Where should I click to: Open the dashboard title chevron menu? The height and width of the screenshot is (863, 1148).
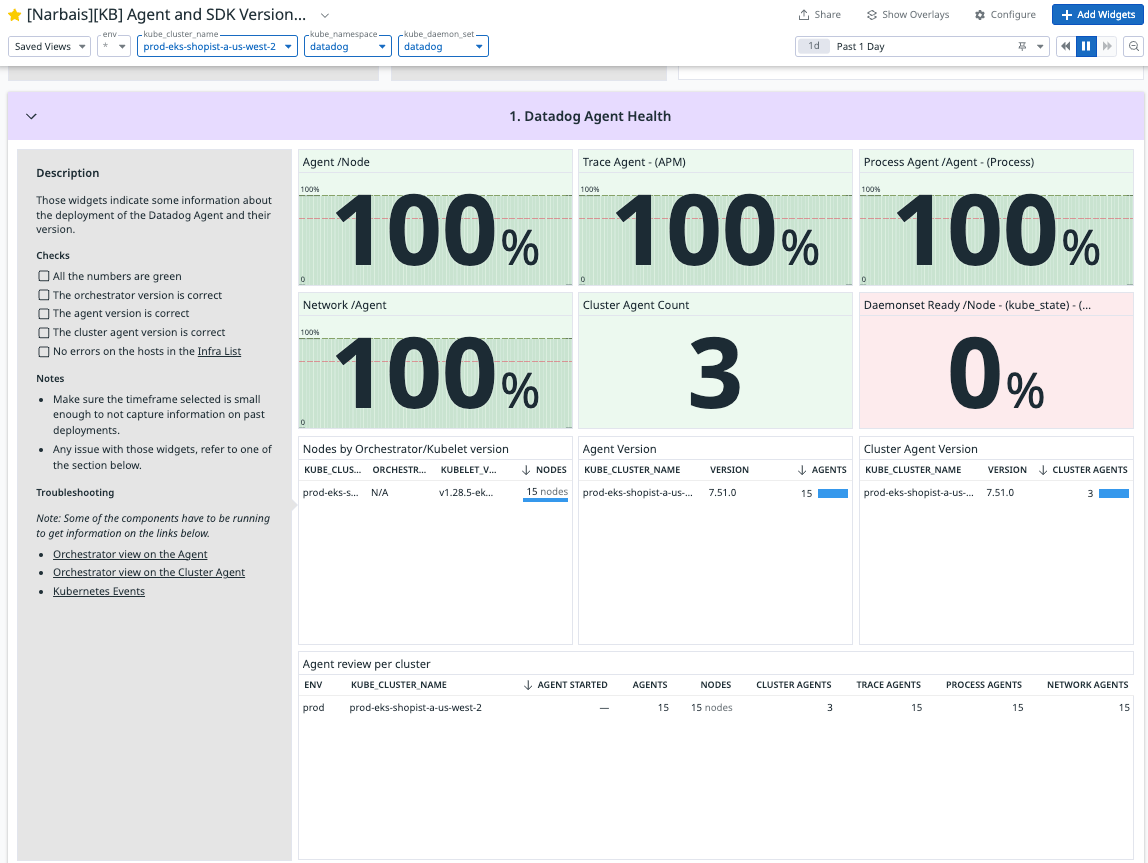coord(325,15)
